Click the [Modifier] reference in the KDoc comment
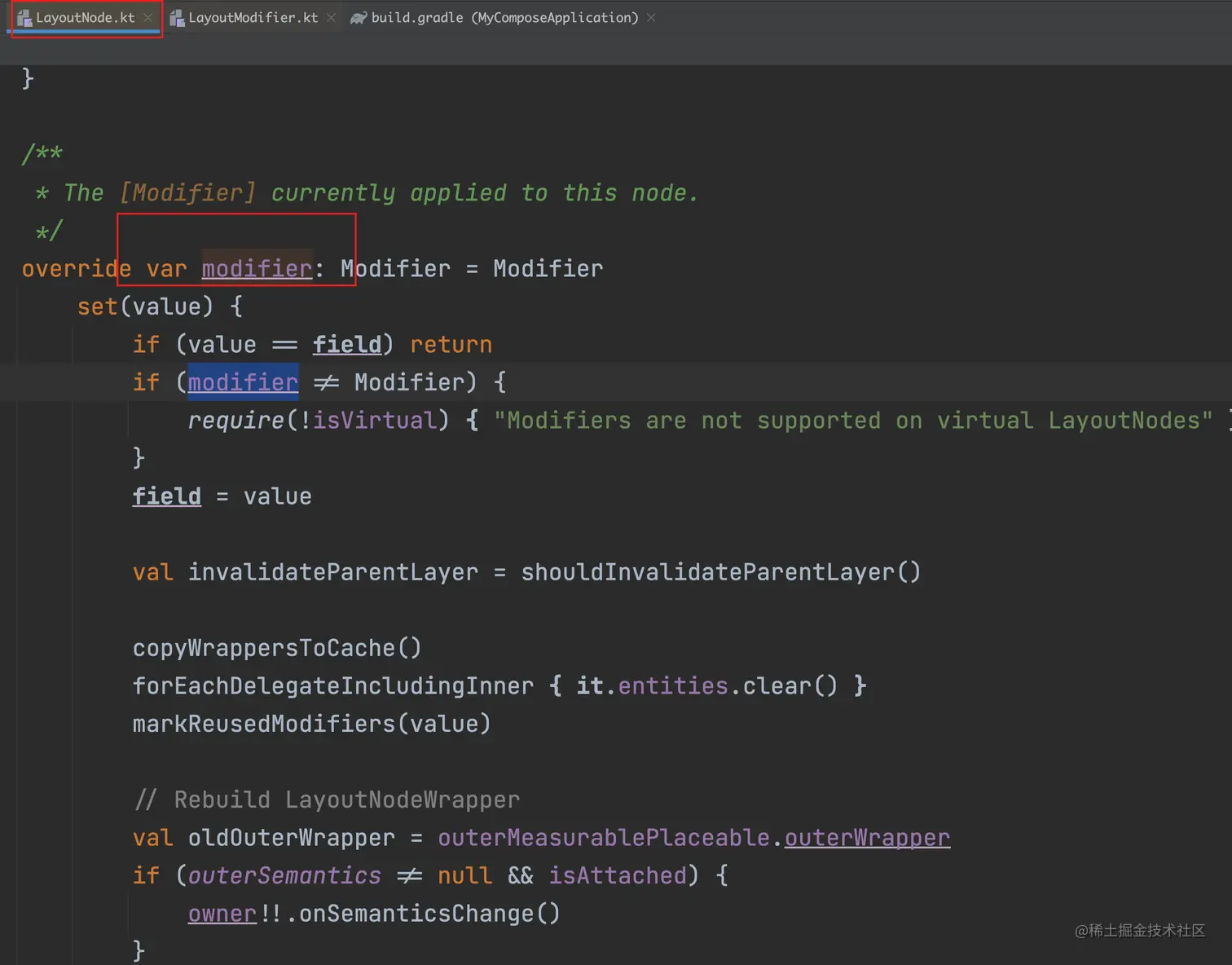 [x=187, y=192]
